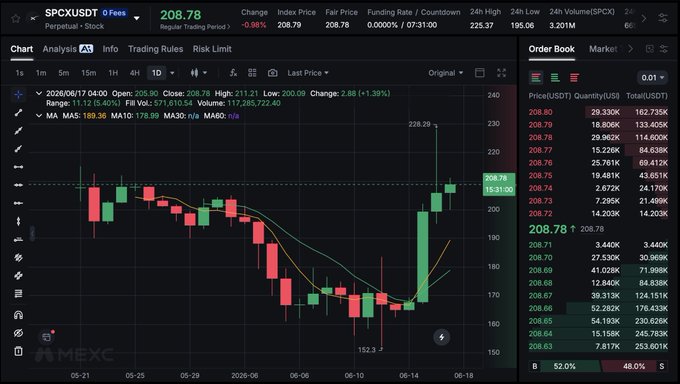
Task: Select the horizontal straight line tool
Action: (x=18, y=185)
